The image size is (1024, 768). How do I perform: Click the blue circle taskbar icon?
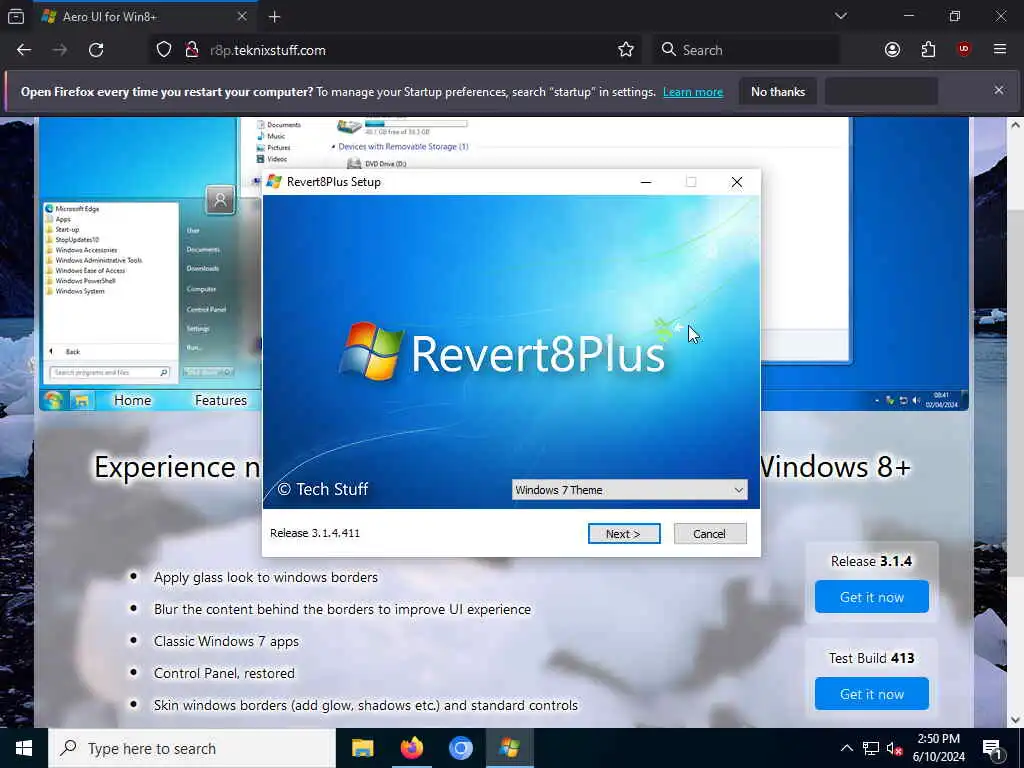[460, 748]
